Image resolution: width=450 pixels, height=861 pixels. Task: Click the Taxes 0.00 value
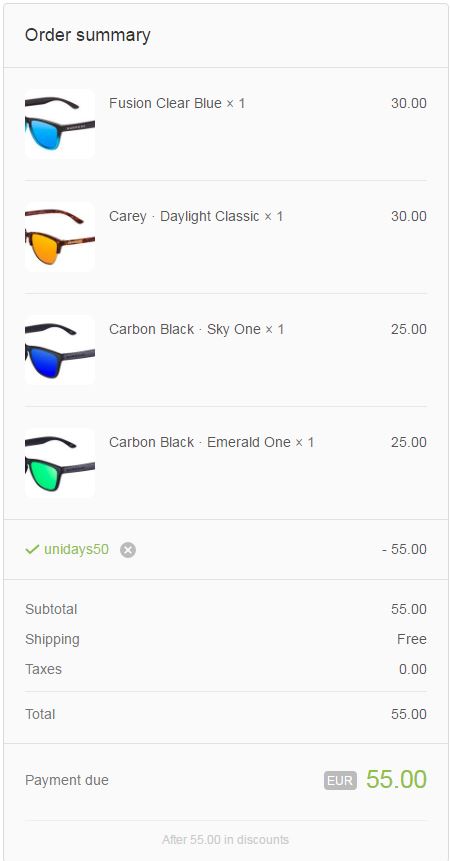[x=413, y=669]
